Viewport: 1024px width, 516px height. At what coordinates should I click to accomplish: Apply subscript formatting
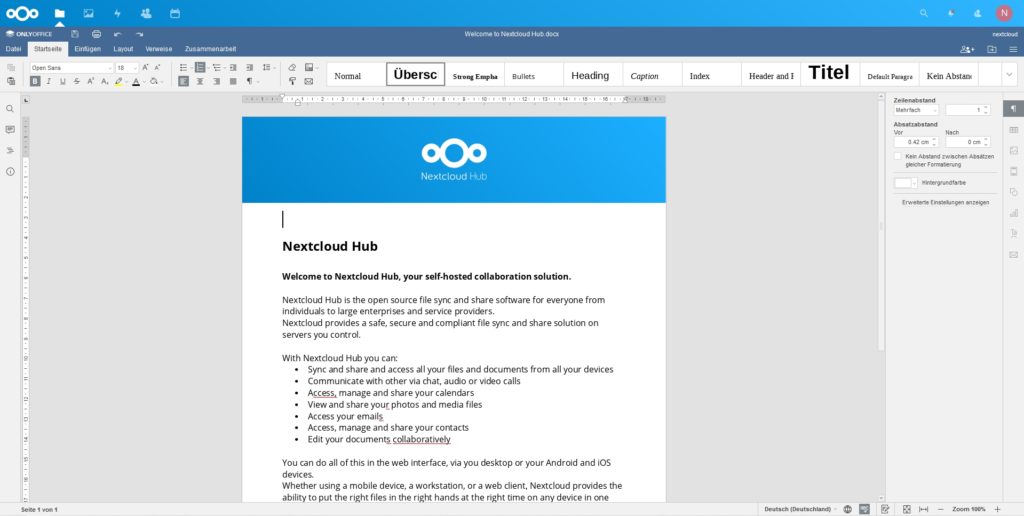pyautogui.click(x=104, y=81)
